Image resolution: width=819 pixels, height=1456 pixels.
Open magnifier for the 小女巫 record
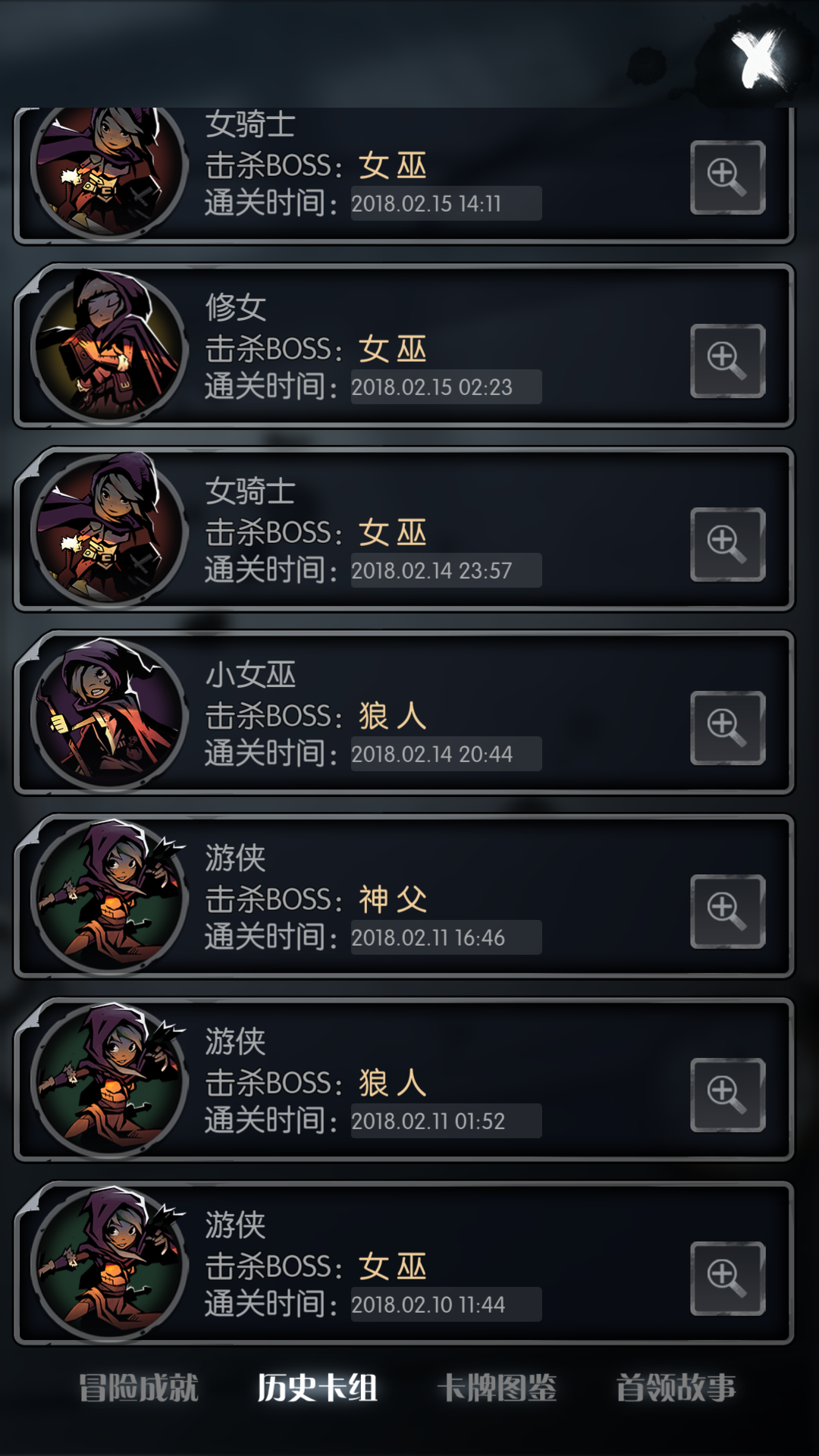point(727,728)
